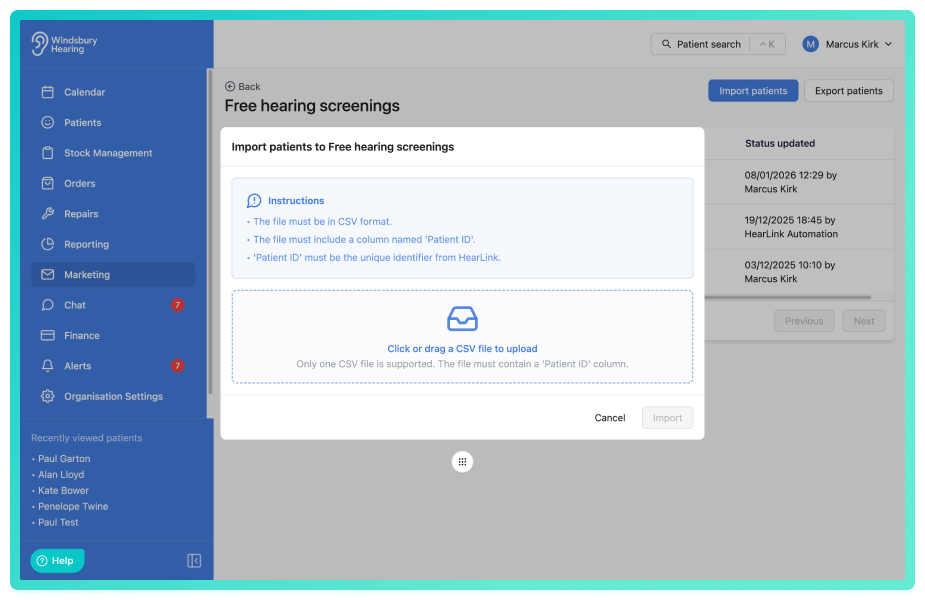This screenshot has height=600, width=925.
Task: Open recently viewed patient Paul Garton
Action: tap(64, 458)
